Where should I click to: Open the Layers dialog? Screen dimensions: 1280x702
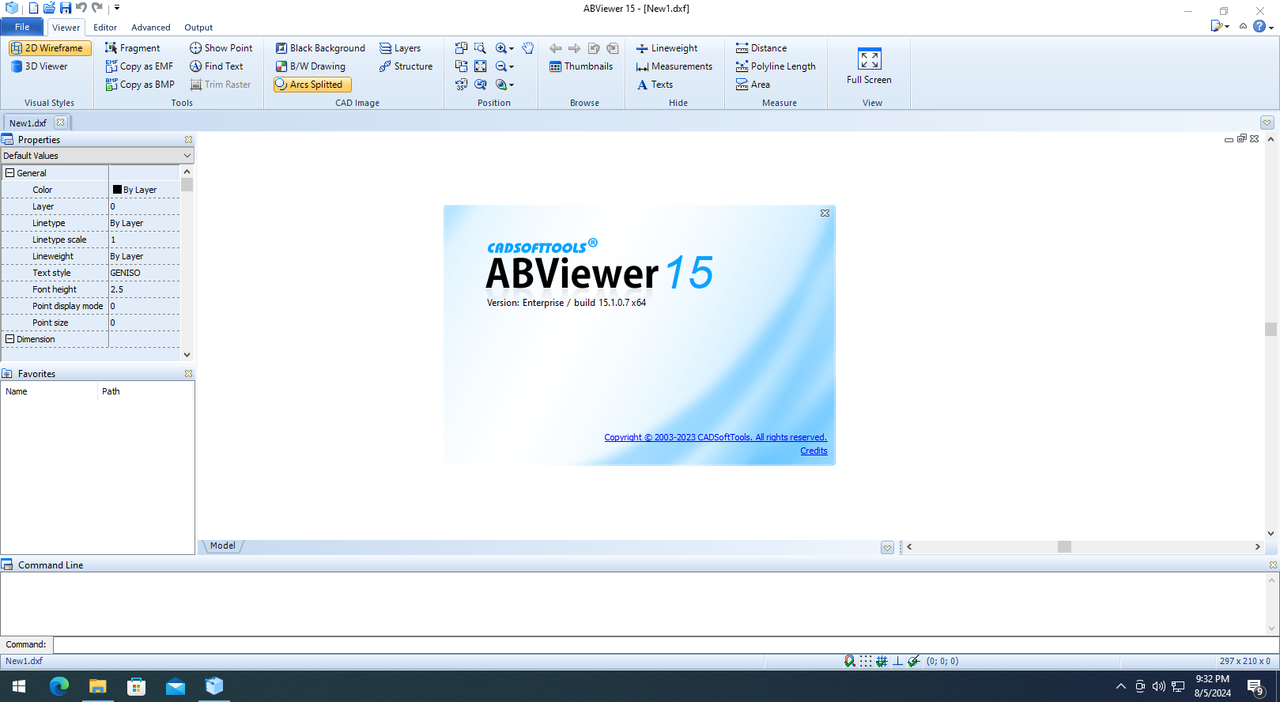coord(400,48)
